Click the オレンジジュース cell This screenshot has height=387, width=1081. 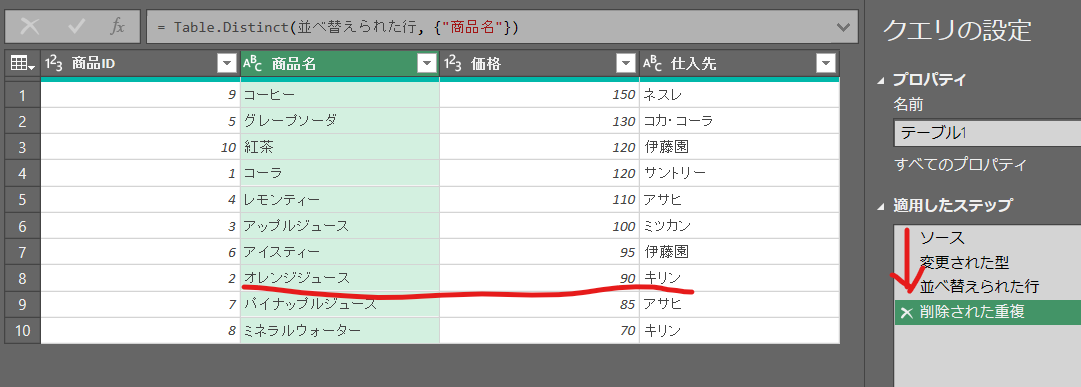pos(340,279)
